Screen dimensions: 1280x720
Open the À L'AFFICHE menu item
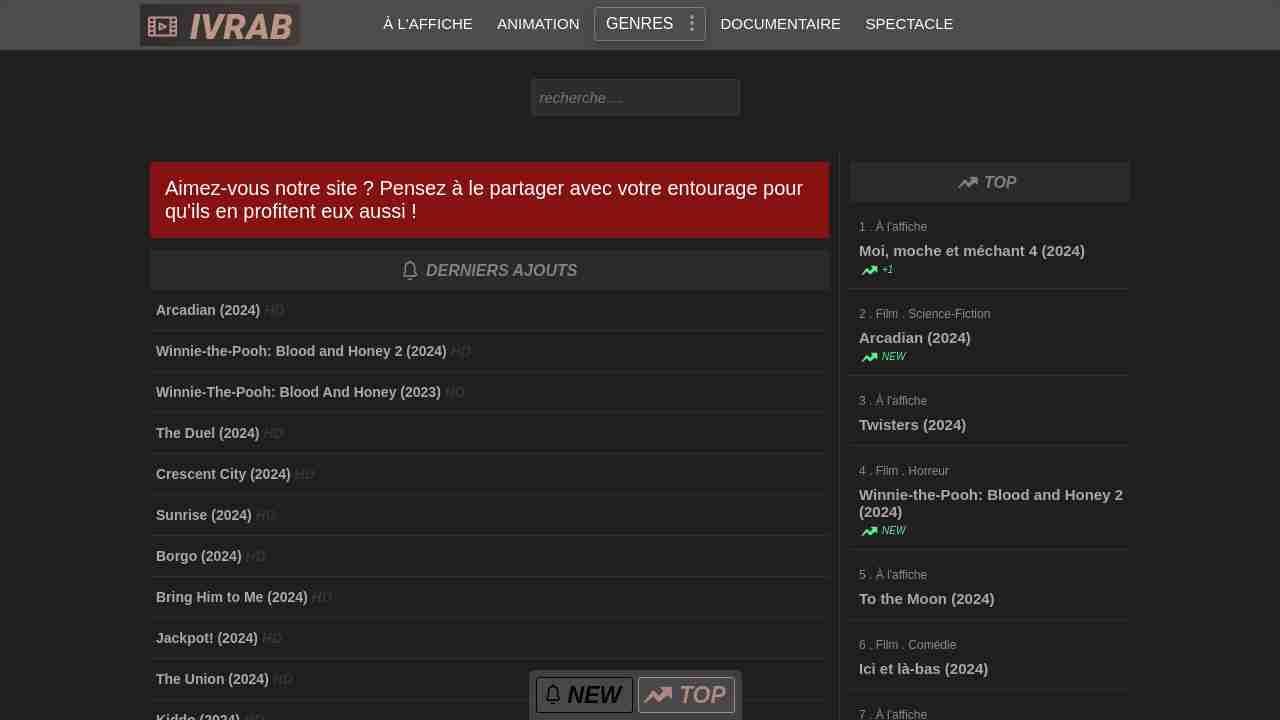tap(427, 24)
